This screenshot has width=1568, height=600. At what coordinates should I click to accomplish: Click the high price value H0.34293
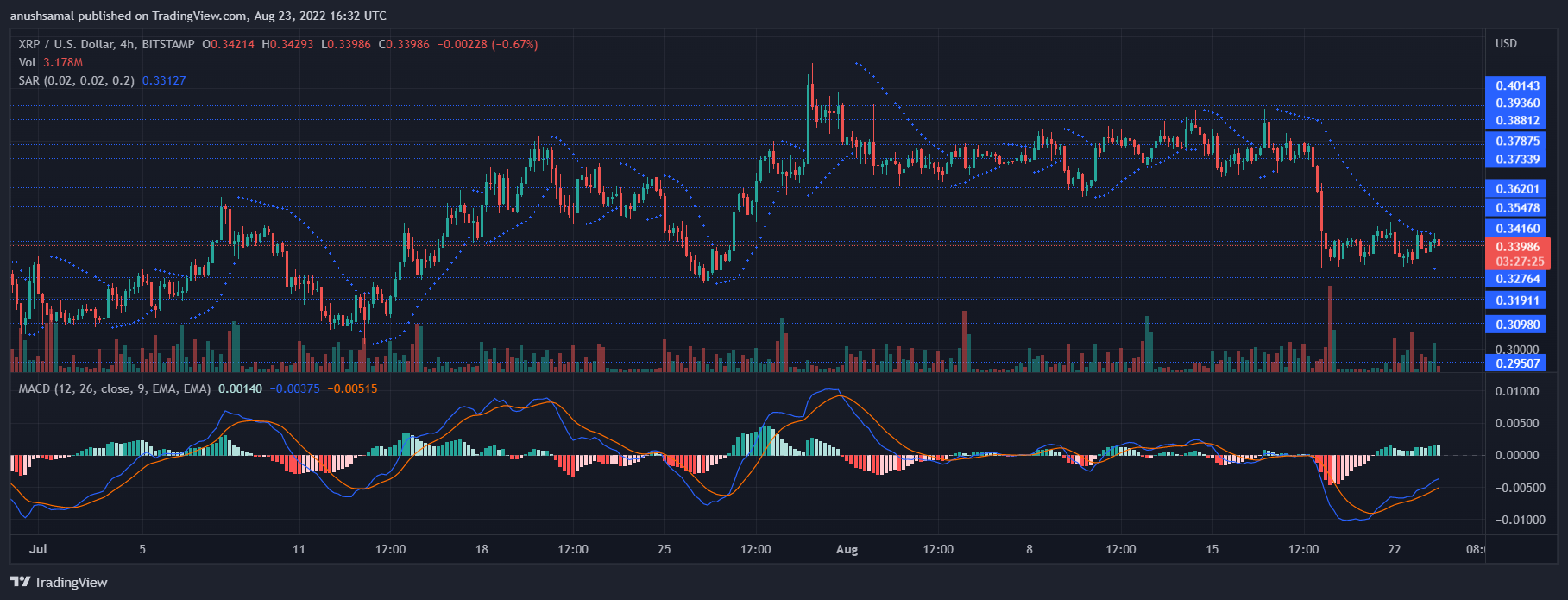click(289, 44)
